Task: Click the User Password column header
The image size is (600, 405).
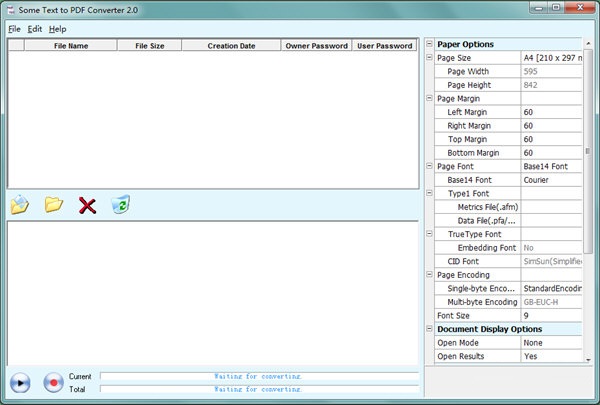Action: [x=385, y=46]
